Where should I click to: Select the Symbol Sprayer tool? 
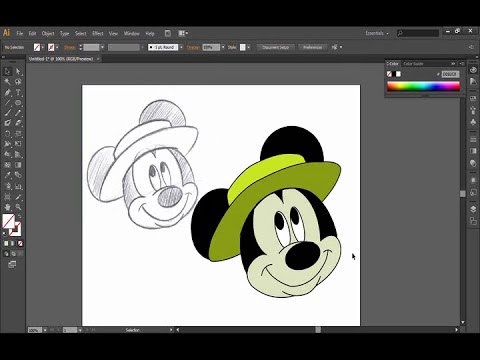(8, 186)
